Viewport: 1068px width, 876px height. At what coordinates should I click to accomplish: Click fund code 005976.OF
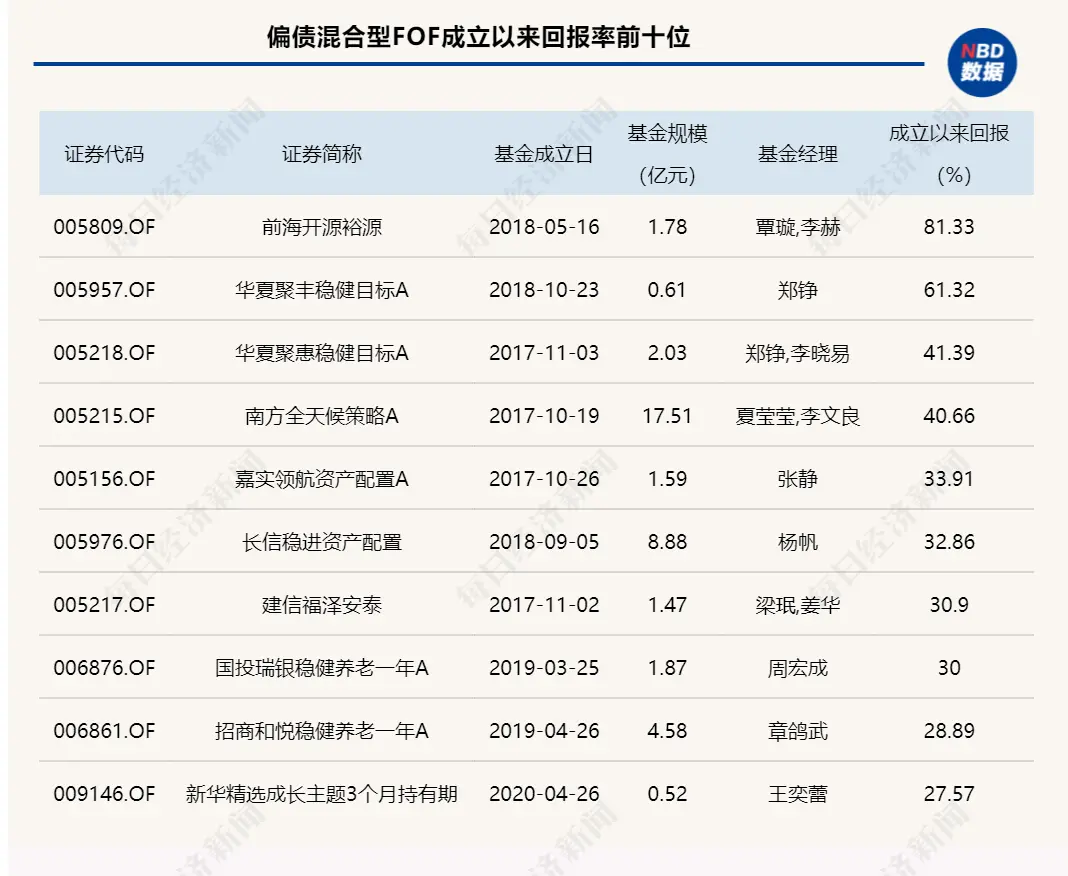click(104, 542)
